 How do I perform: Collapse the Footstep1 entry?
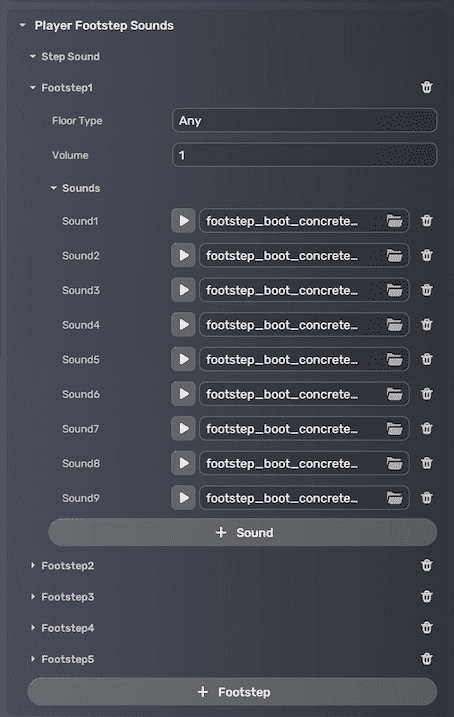coord(32,88)
